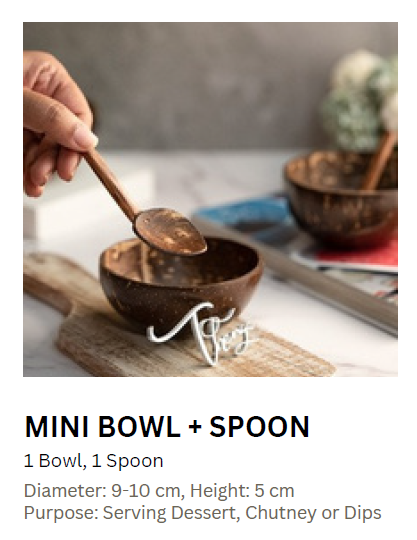
Task: Click the plus sign in product title
Action: pyautogui.click(x=195, y=427)
